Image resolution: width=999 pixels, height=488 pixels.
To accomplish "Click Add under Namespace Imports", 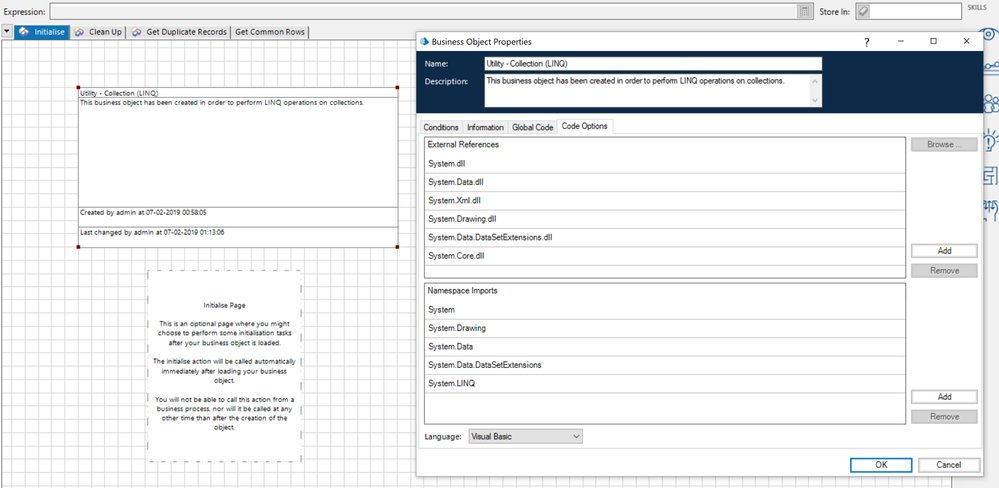I will pos(943,397).
